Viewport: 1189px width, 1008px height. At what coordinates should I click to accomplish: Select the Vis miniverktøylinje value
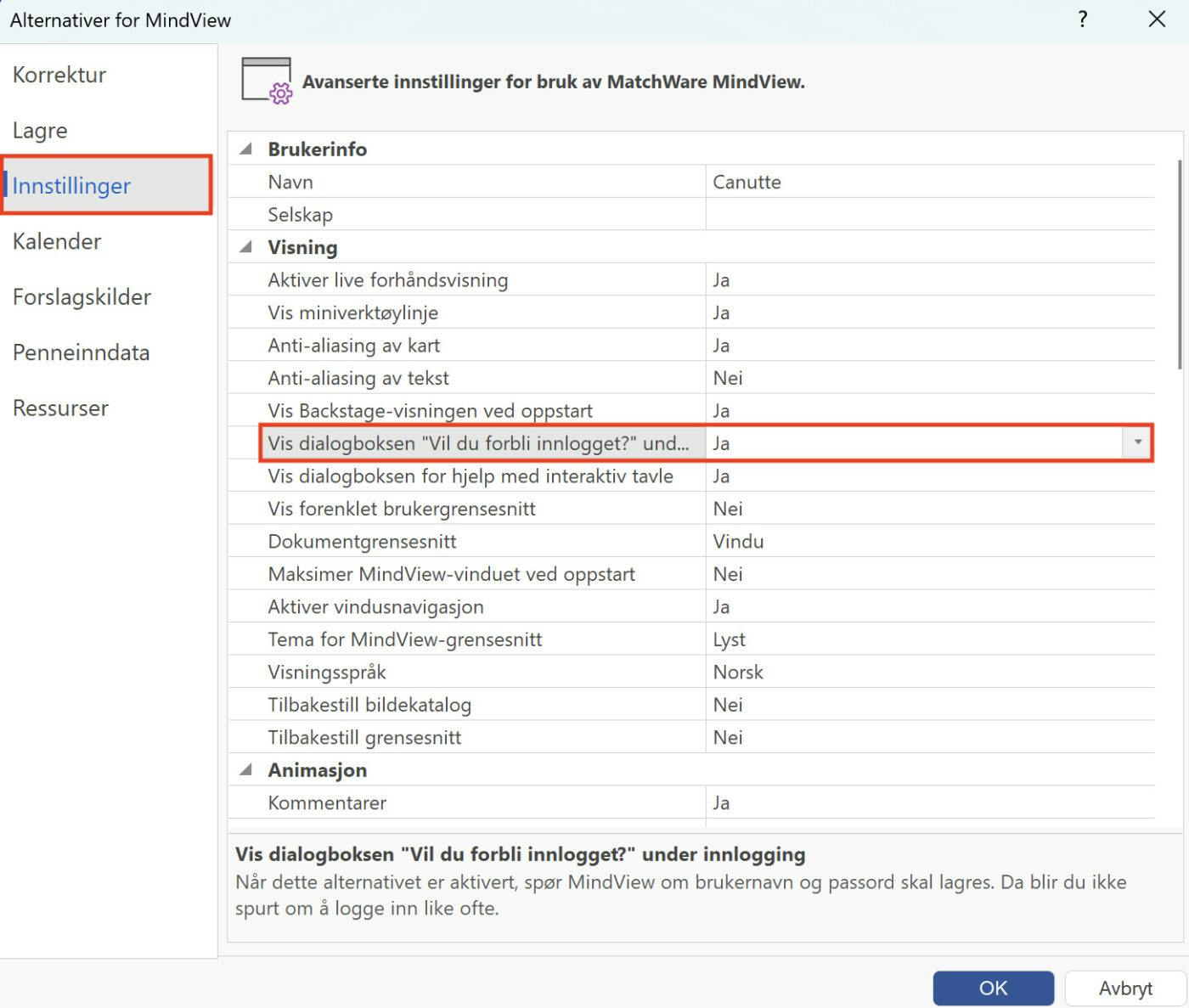point(930,313)
